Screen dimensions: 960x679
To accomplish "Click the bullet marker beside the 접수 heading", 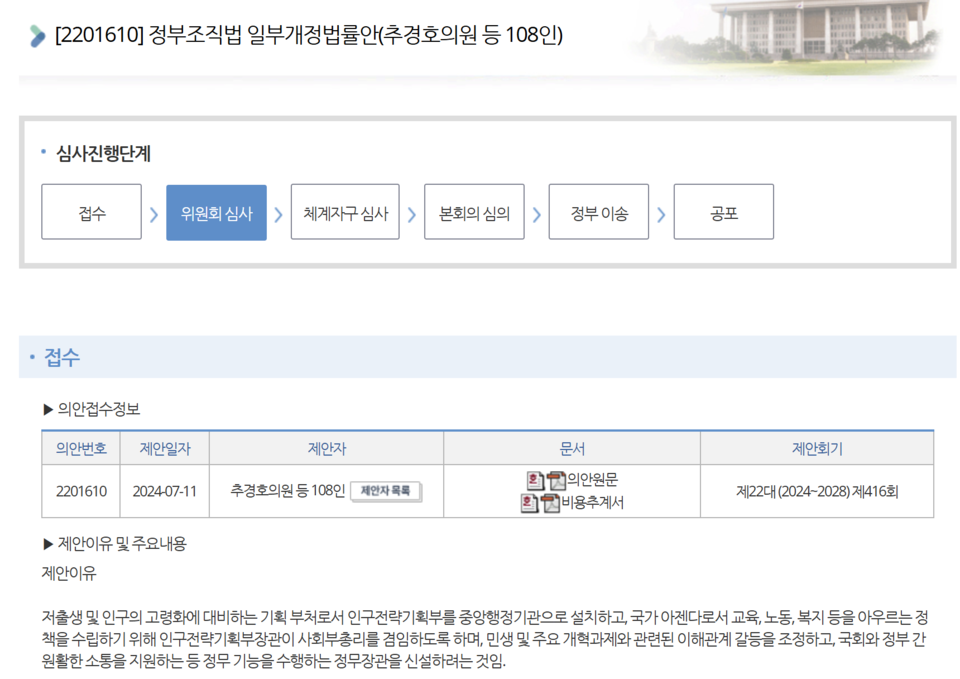I will [32, 356].
